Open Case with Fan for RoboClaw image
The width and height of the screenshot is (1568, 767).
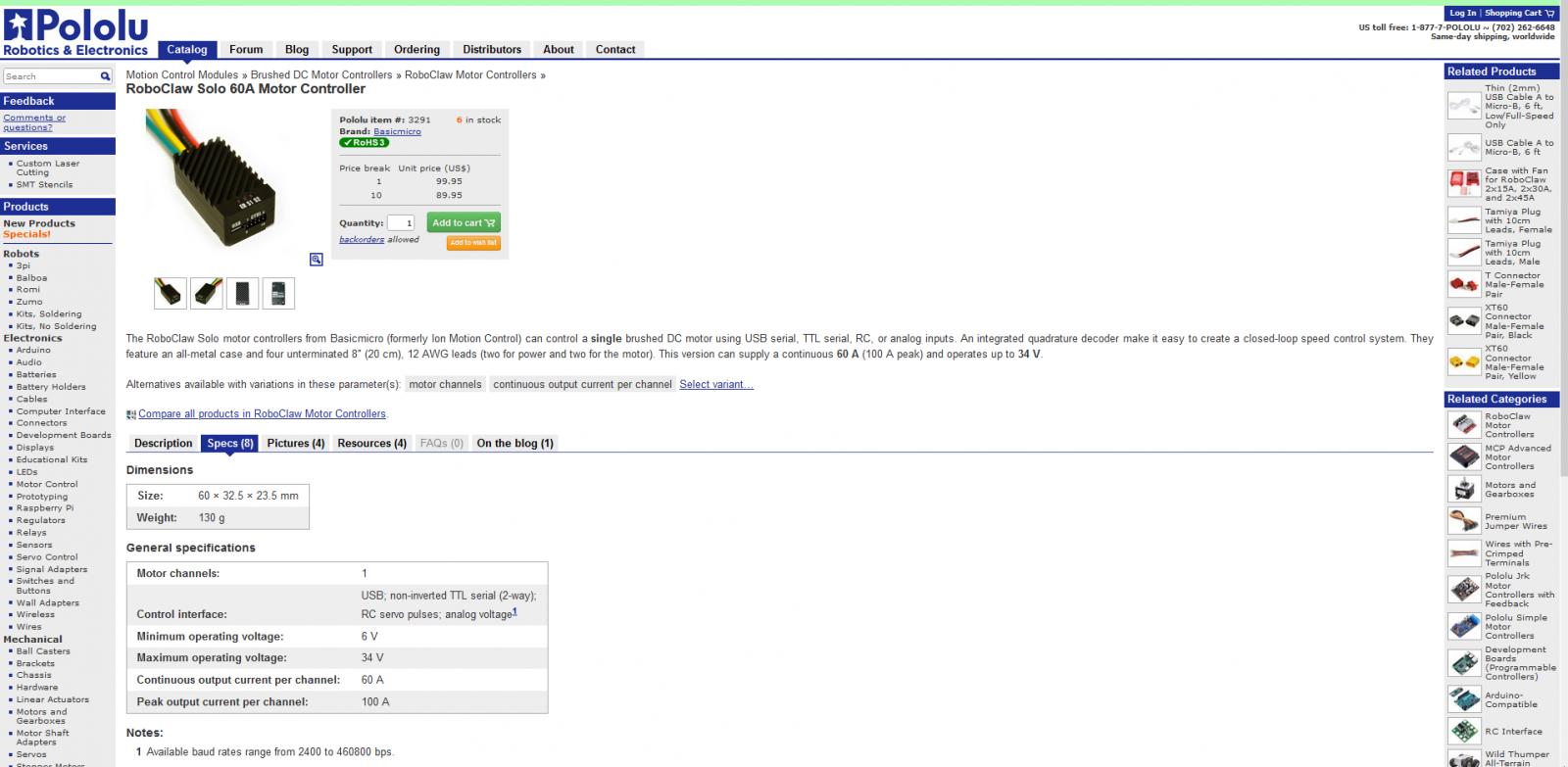(x=1464, y=183)
